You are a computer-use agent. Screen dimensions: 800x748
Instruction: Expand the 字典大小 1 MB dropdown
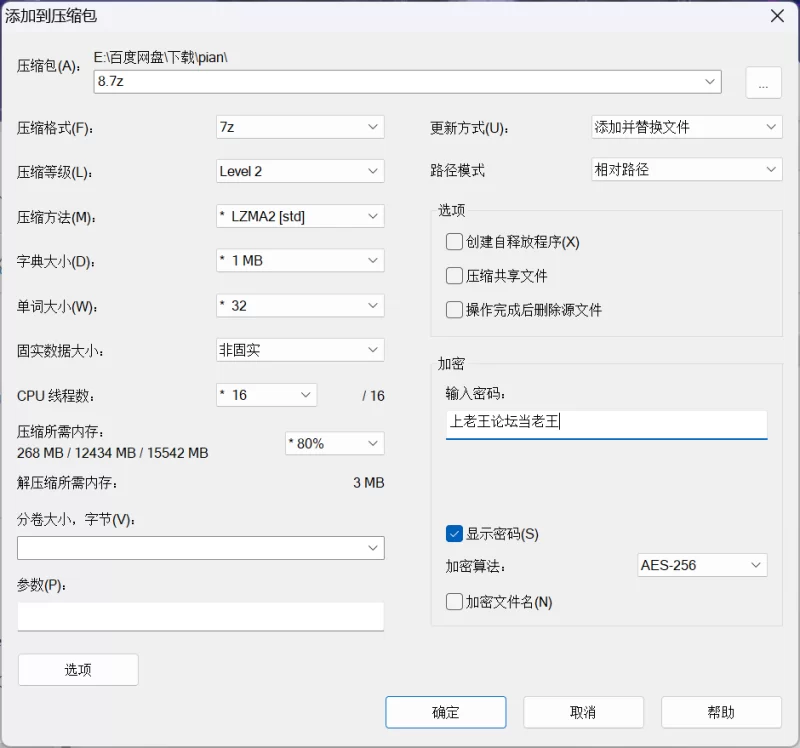[x=300, y=261]
